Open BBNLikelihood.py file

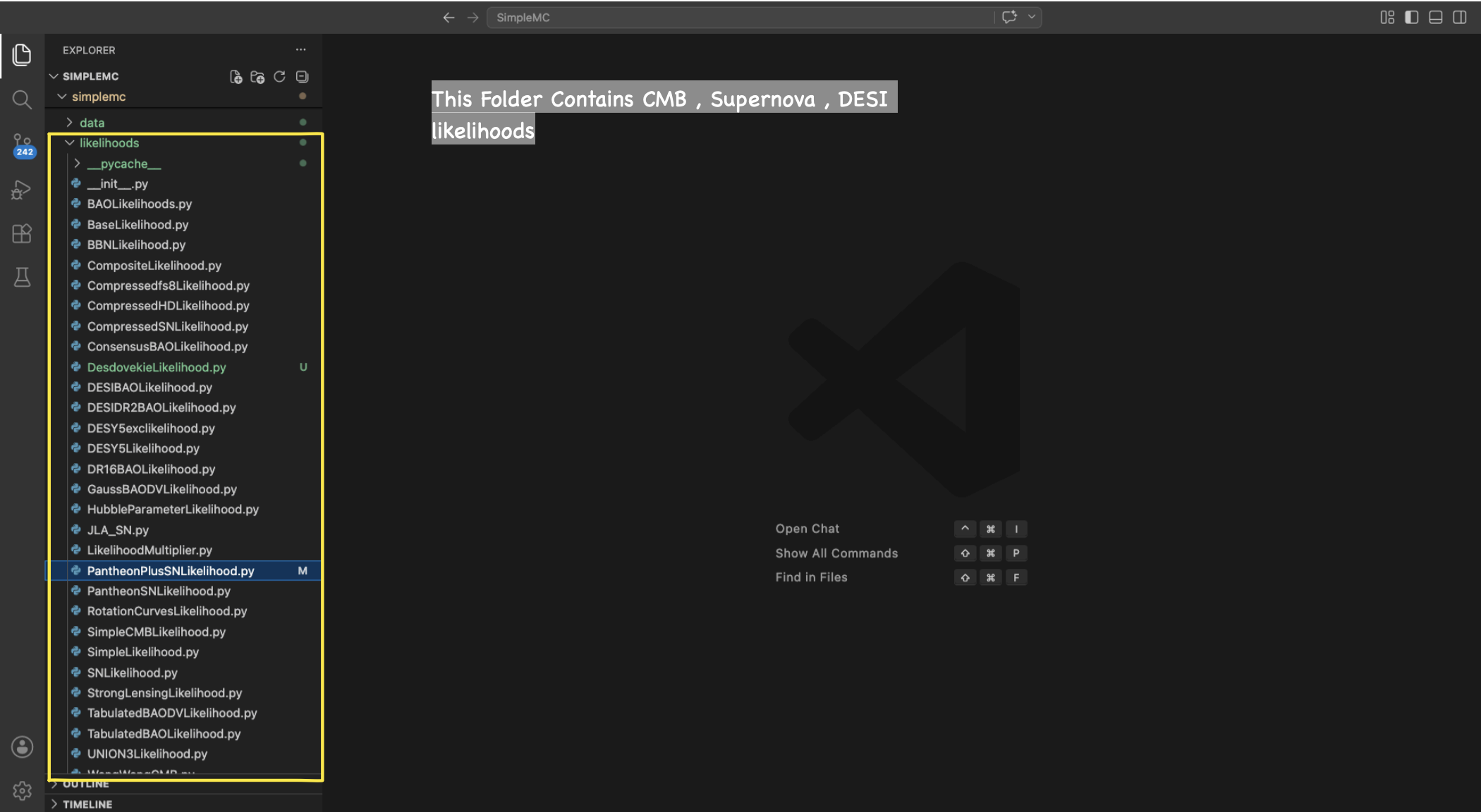(185, 245)
